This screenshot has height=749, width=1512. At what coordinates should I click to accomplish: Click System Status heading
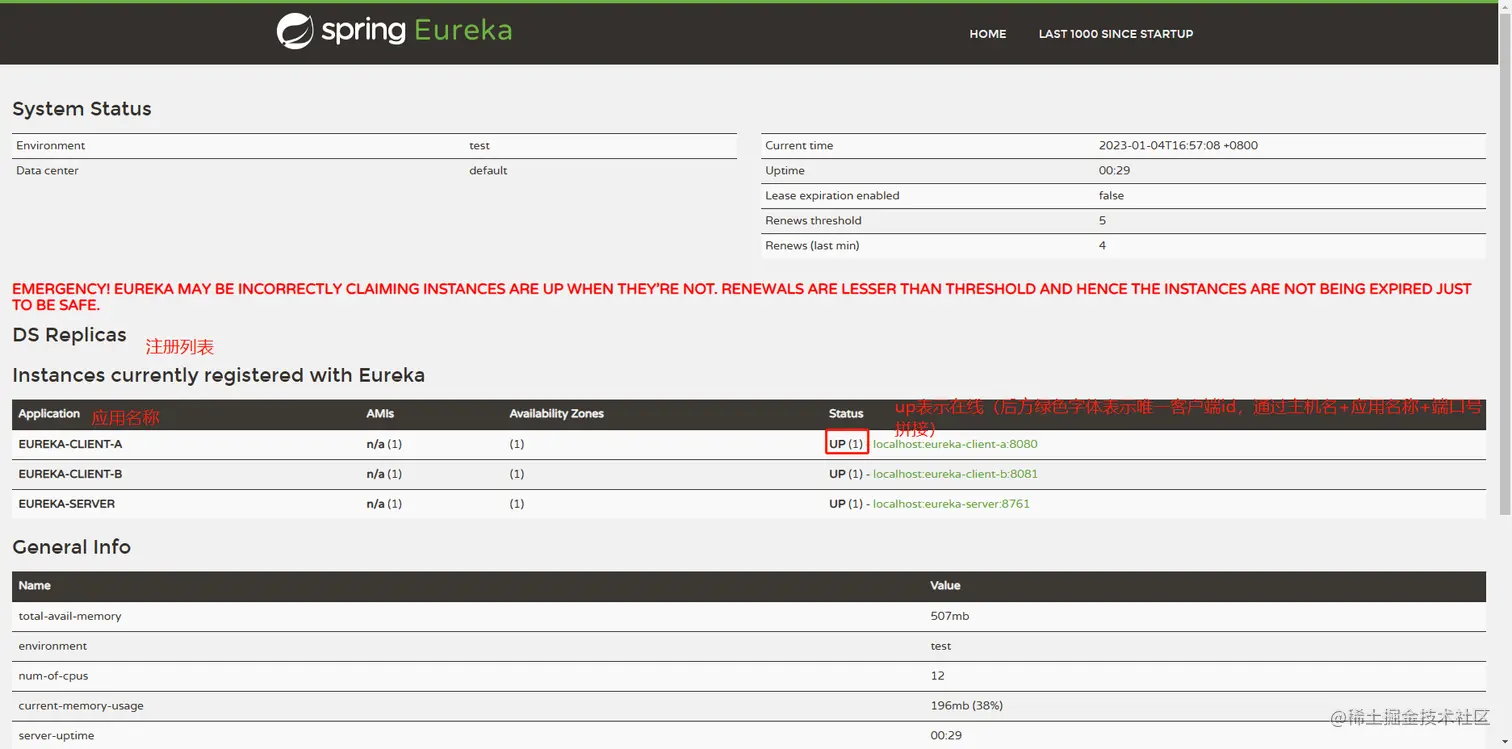tap(82, 109)
